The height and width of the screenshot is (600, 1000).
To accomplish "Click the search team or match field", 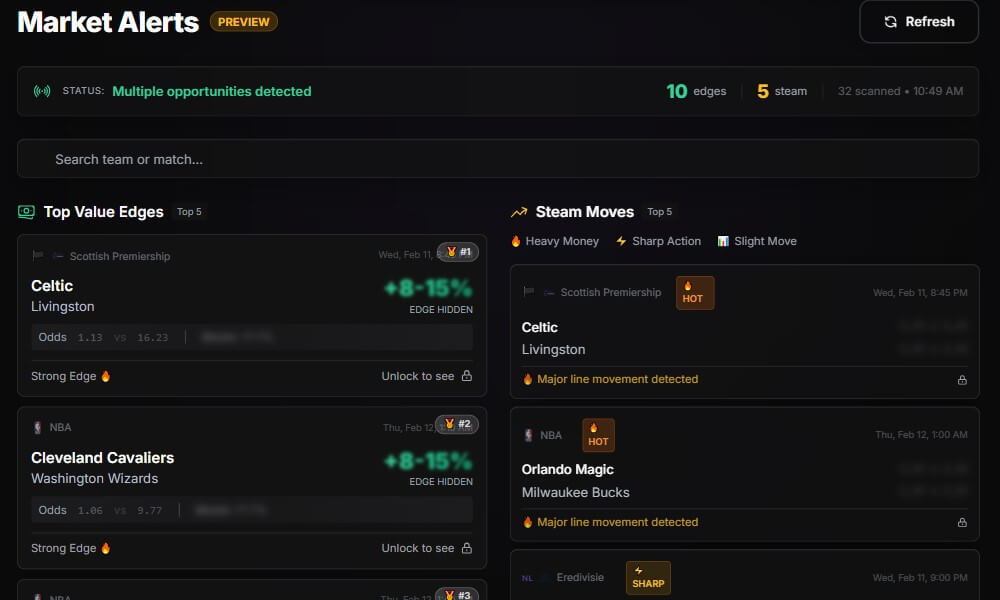I will [498, 157].
